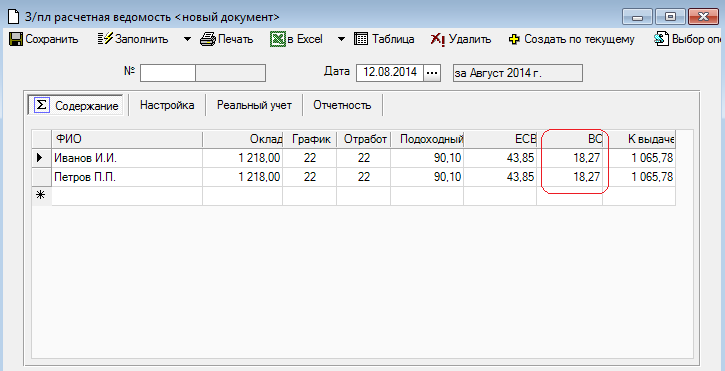Click the Печать button label
Screen dimensions: 725x371
pos(236,39)
